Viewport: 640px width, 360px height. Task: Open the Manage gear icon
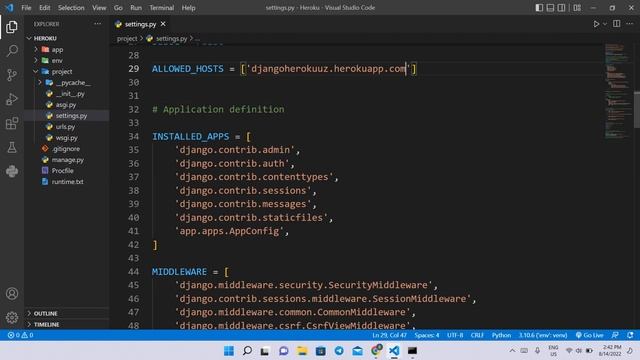coord(12,317)
